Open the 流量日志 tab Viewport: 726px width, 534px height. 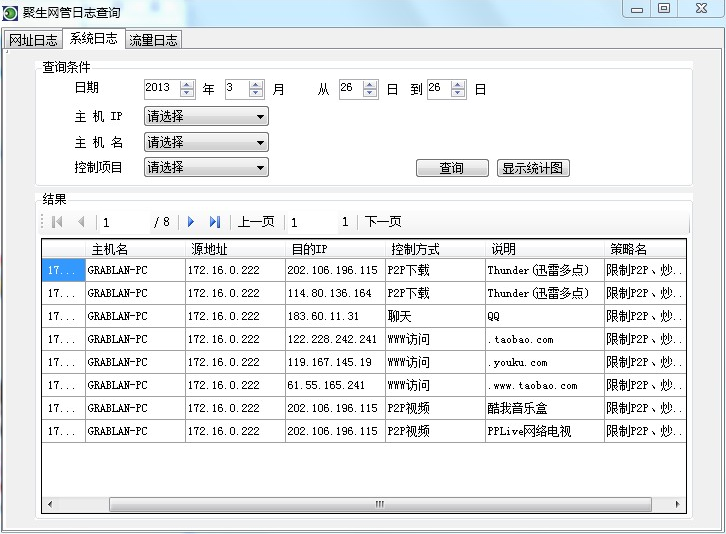pos(153,40)
